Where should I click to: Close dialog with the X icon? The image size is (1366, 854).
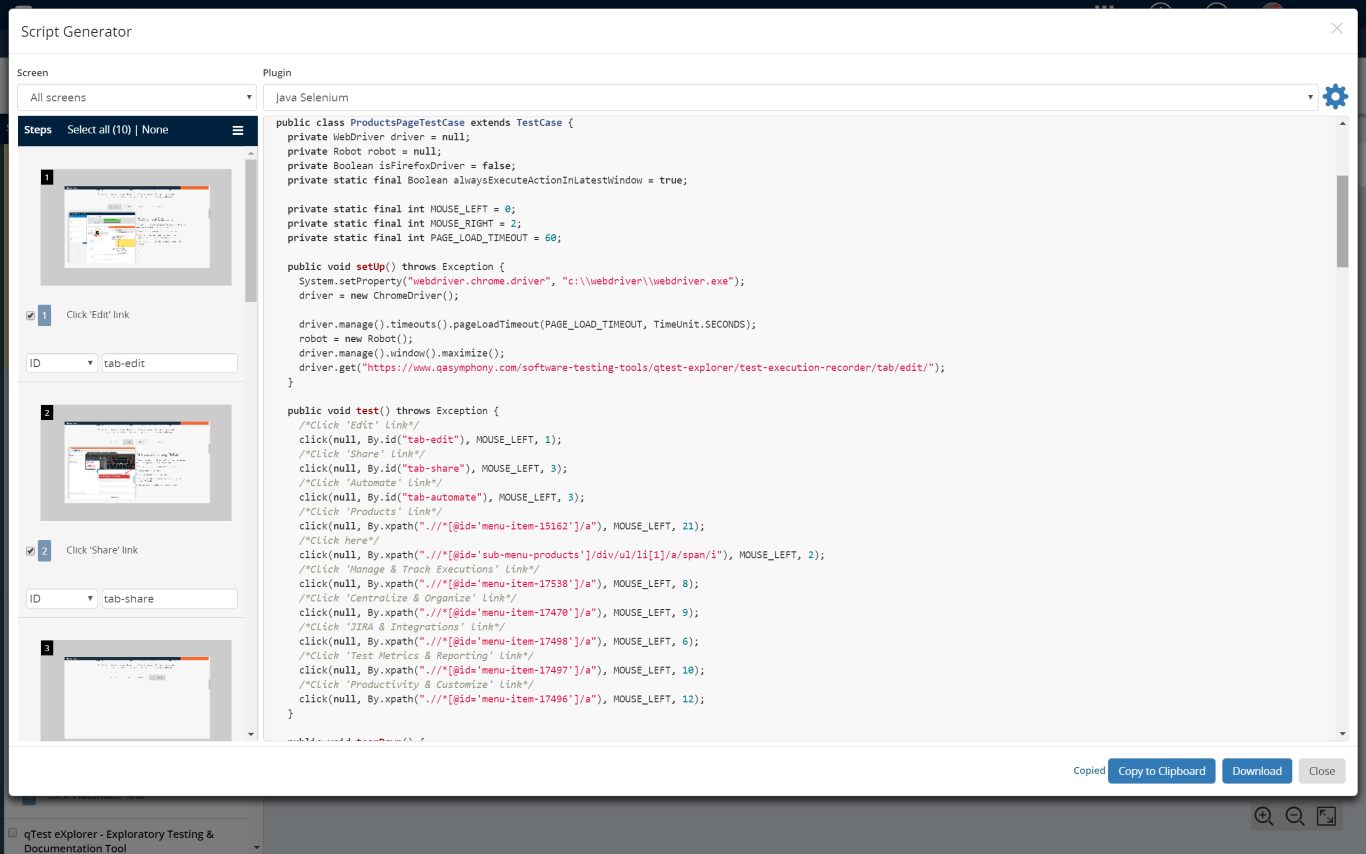[x=1337, y=29]
